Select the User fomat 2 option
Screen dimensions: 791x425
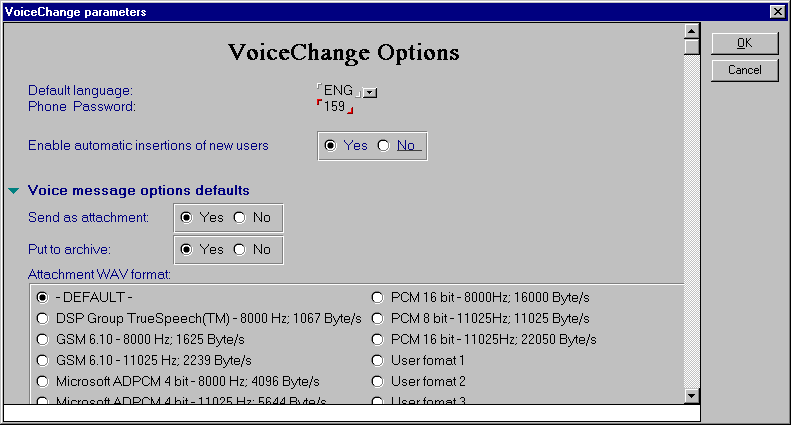pos(377,382)
